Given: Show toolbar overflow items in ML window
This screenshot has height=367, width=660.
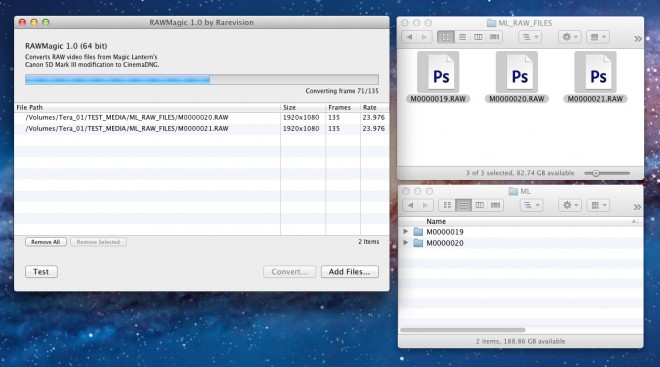Looking at the screenshot, I should pyautogui.click(x=637, y=207).
